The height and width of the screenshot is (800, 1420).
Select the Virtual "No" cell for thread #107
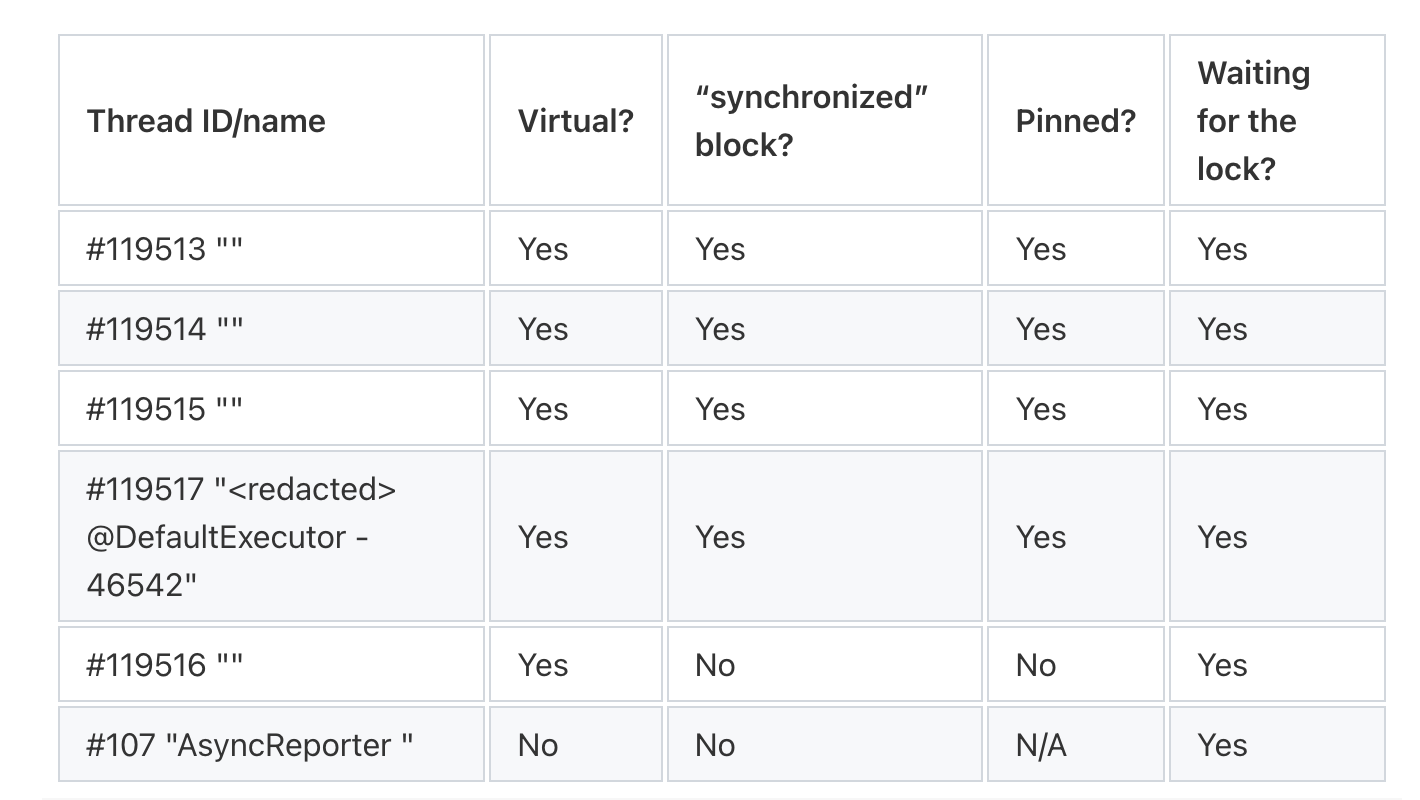(x=575, y=744)
